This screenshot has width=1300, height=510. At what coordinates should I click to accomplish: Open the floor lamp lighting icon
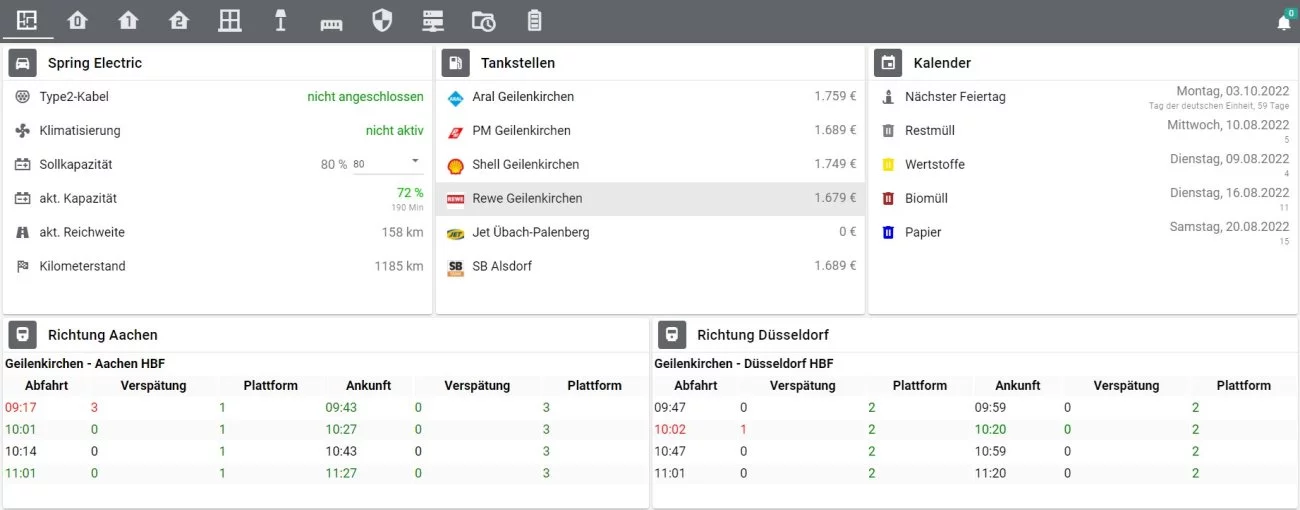pyautogui.click(x=281, y=20)
